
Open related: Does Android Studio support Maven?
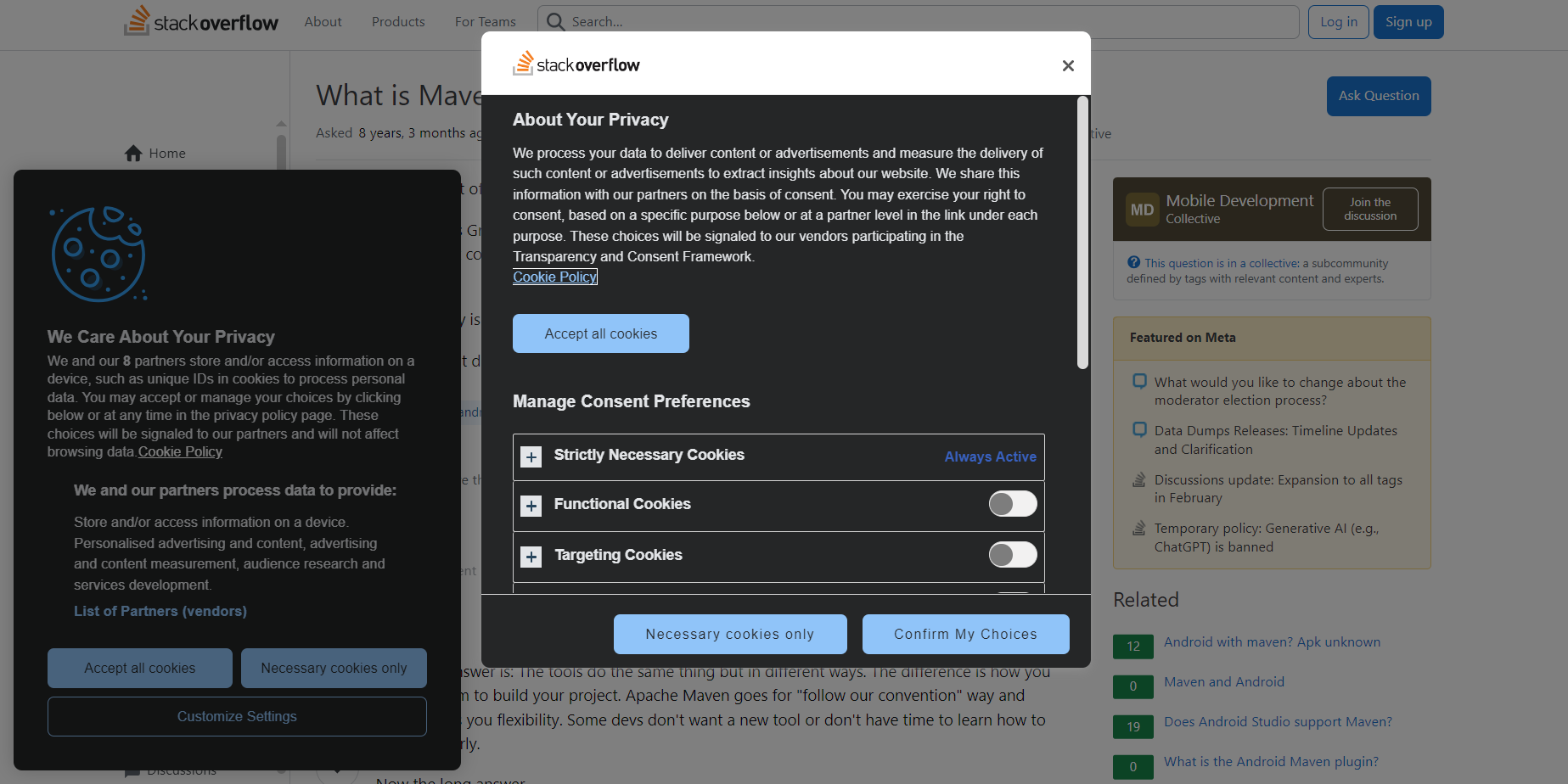point(1278,721)
